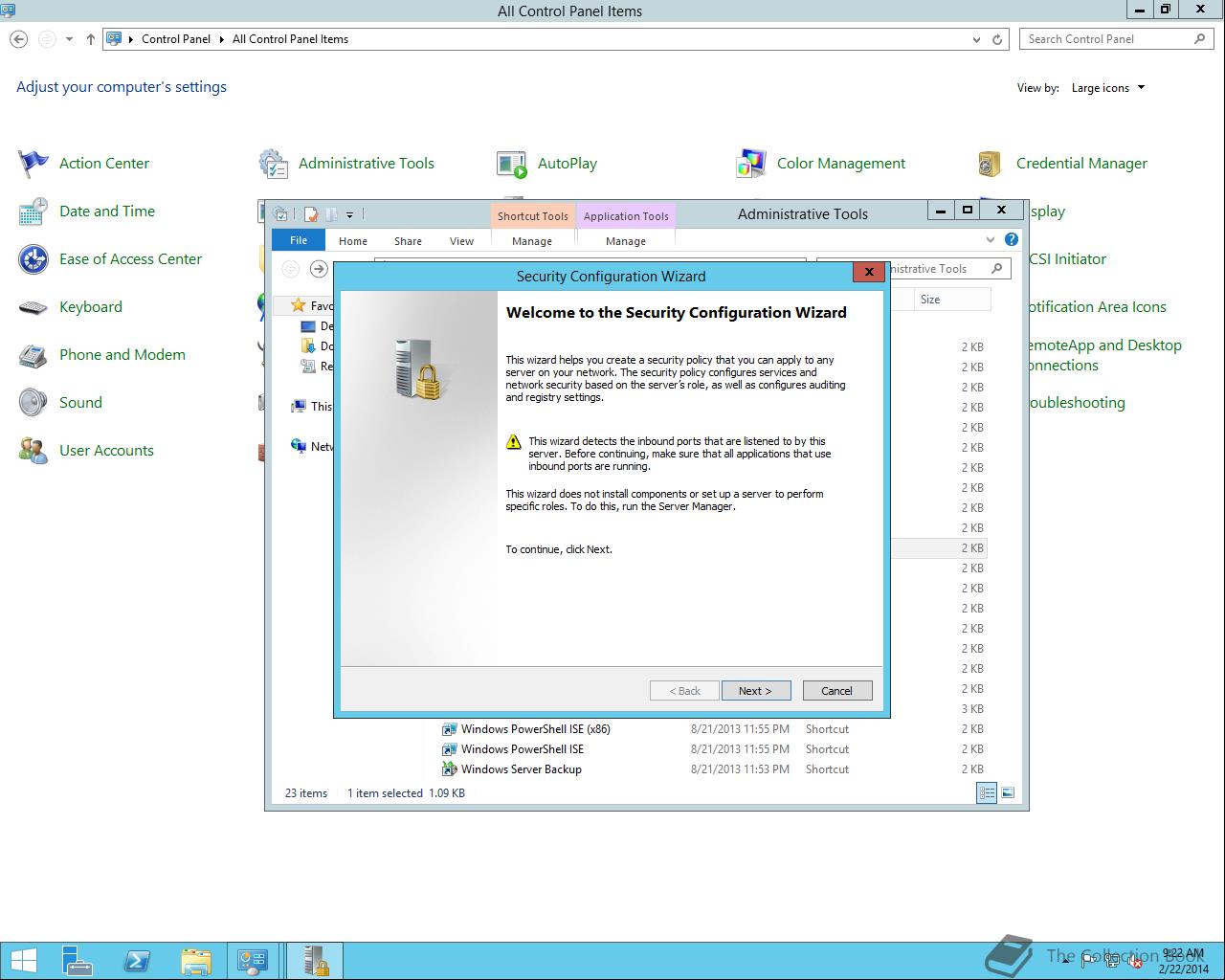Image resolution: width=1225 pixels, height=980 pixels.
Task: Open recent locations dropdown in Control Panel
Action: pyautogui.click(x=69, y=39)
